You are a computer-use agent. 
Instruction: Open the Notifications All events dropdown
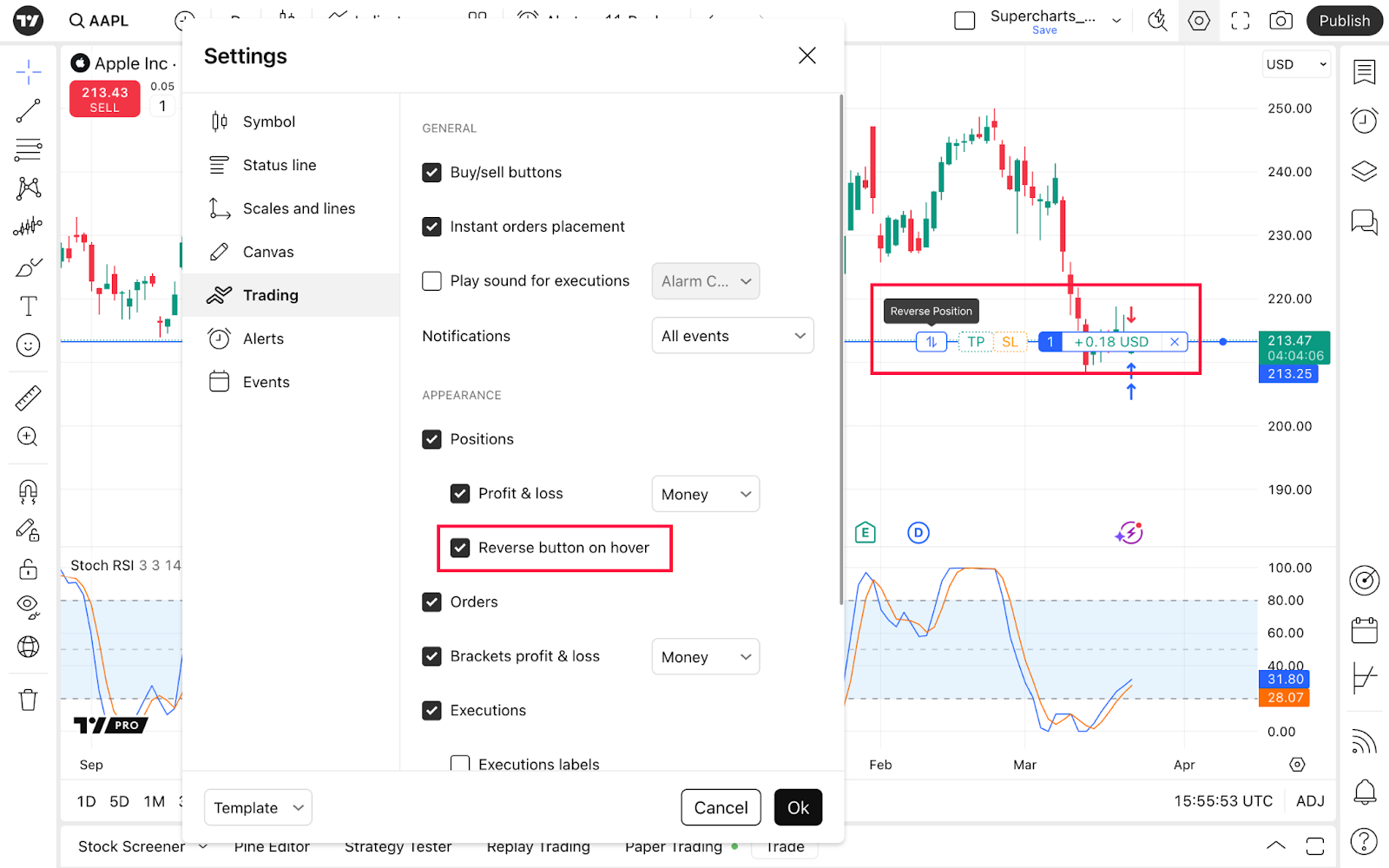click(732, 336)
